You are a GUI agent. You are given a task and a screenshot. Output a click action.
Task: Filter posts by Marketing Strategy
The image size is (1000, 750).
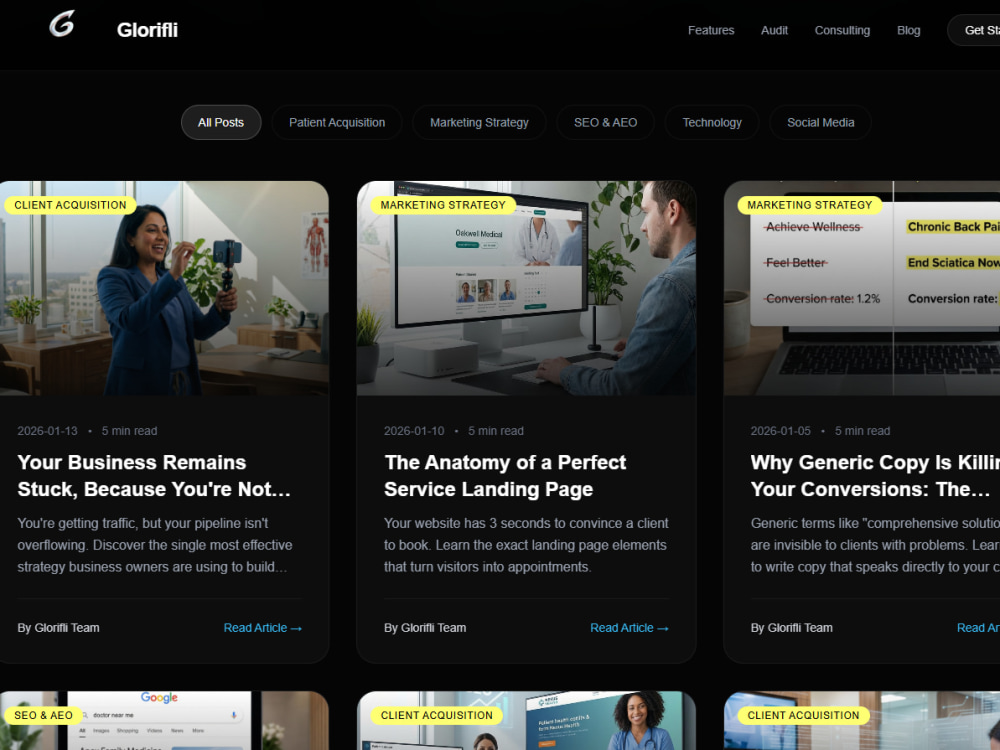pos(479,122)
